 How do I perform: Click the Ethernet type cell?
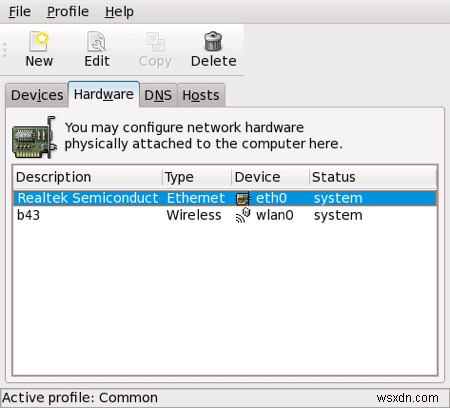coord(196,198)
